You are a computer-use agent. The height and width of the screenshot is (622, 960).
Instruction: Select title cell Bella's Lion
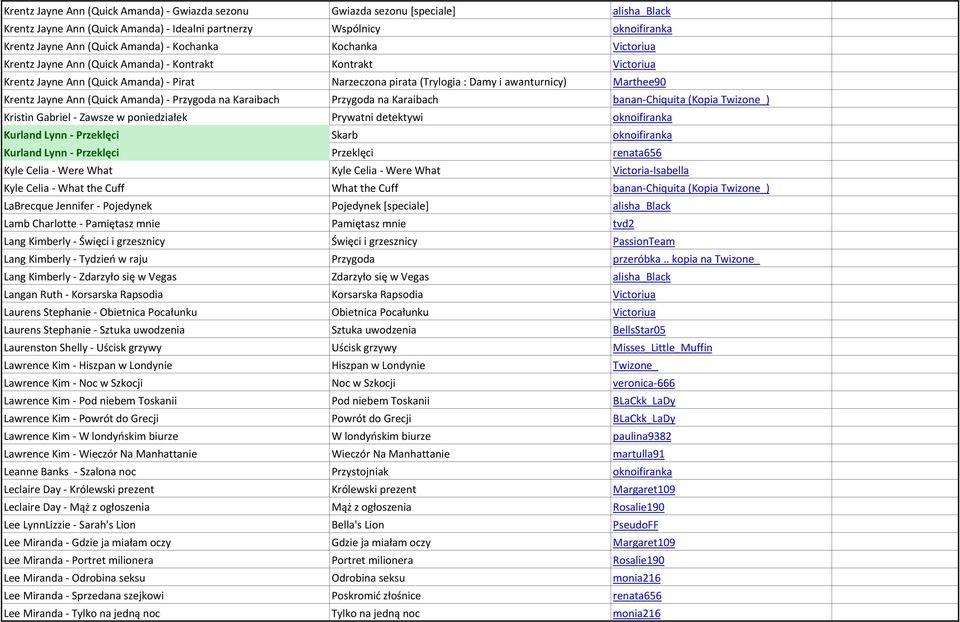click(470, 526)
